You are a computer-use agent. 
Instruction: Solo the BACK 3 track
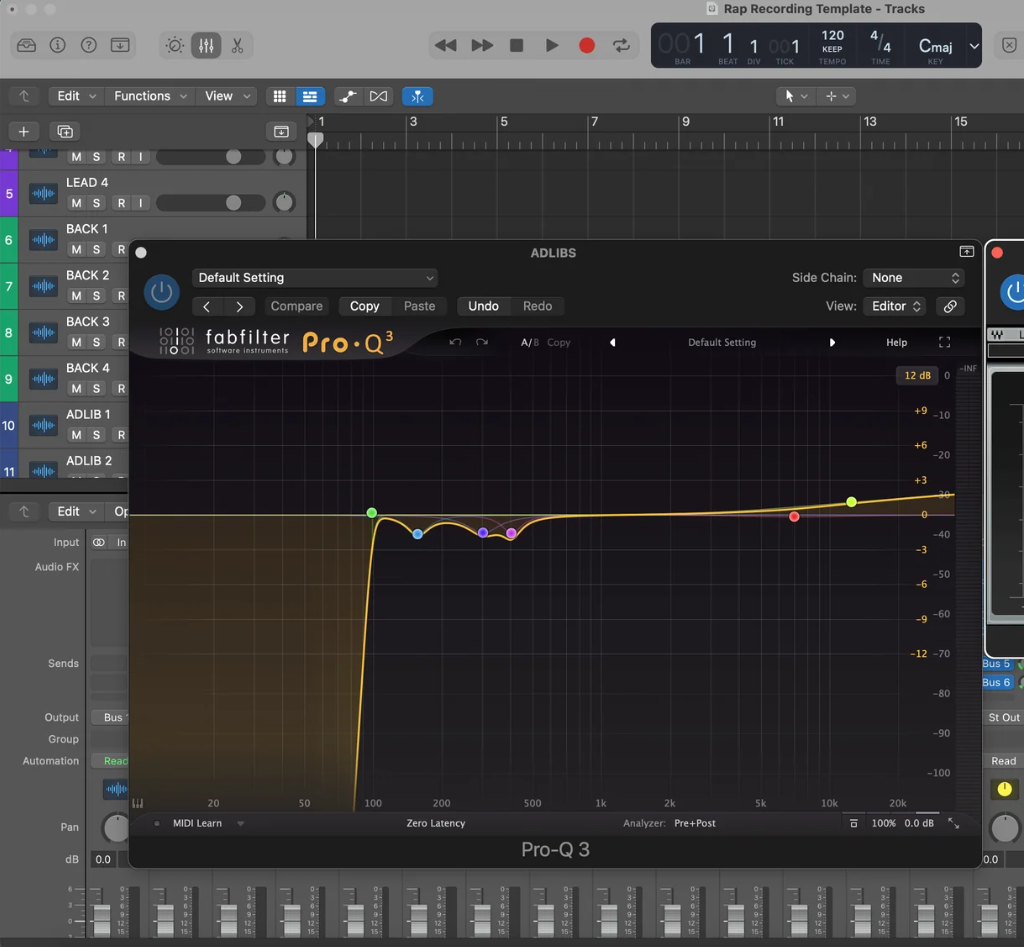click(x=97, y=342)
